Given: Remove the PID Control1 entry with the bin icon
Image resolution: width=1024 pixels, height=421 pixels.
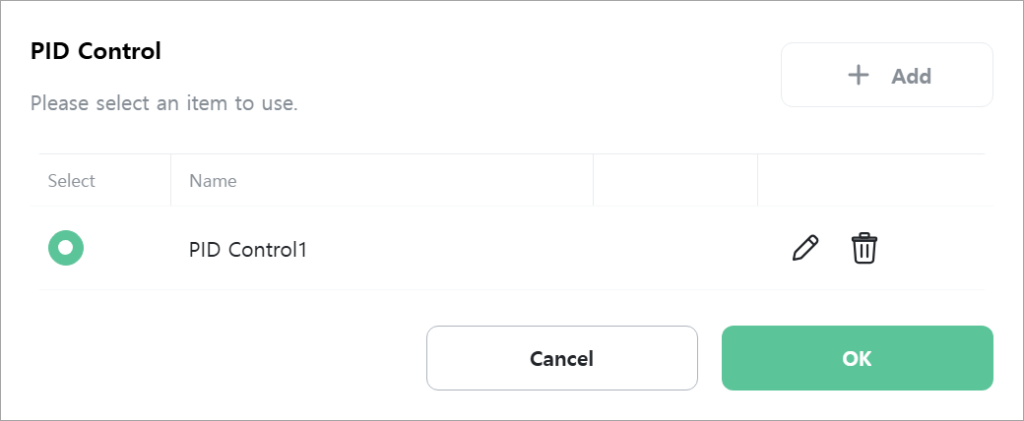Looking at the screenshot, I should click(864, 249).
